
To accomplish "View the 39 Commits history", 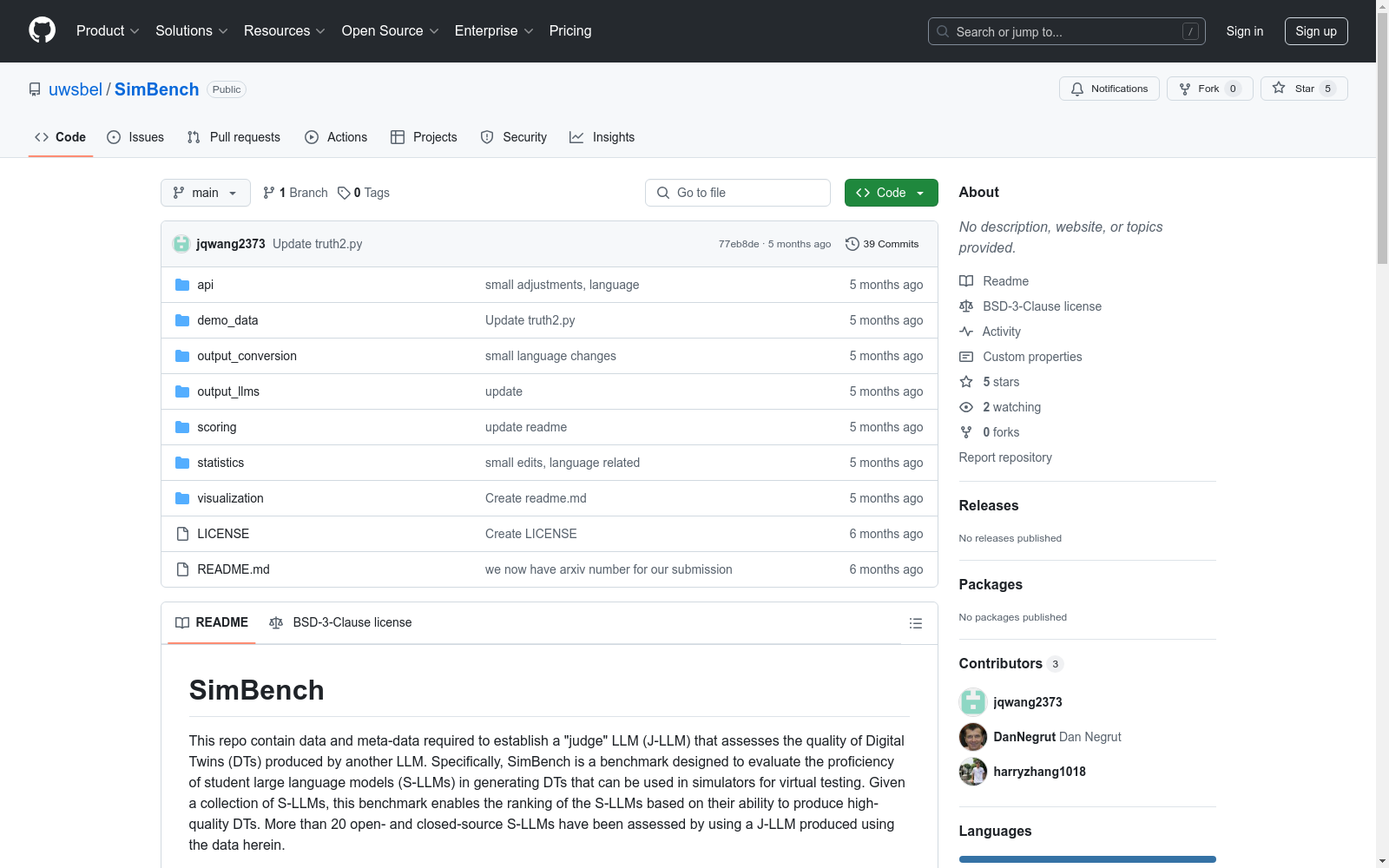I will coord(882,244).
